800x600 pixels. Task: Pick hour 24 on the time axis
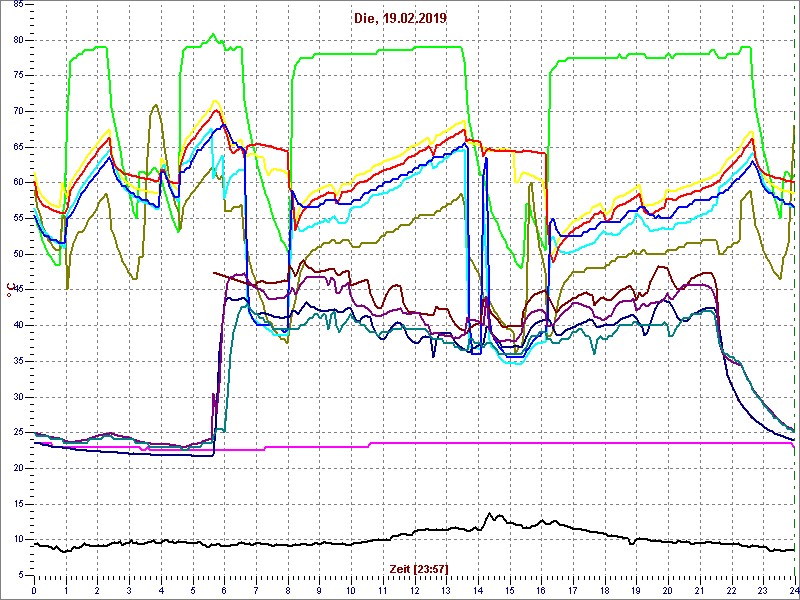tap(794, 590)
